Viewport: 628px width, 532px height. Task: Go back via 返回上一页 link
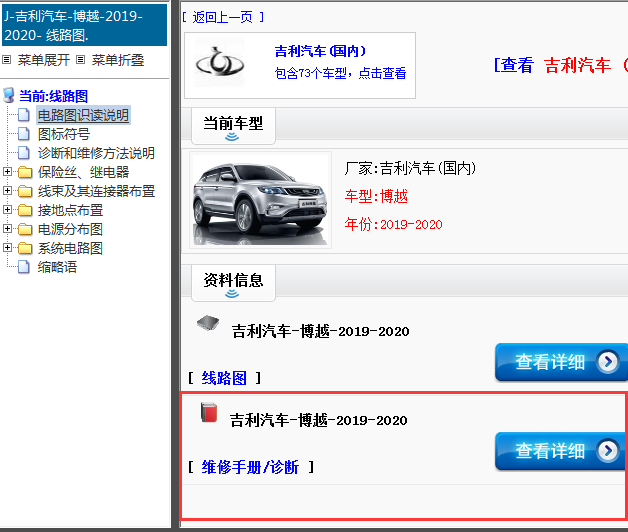click(x=223, y=17)
